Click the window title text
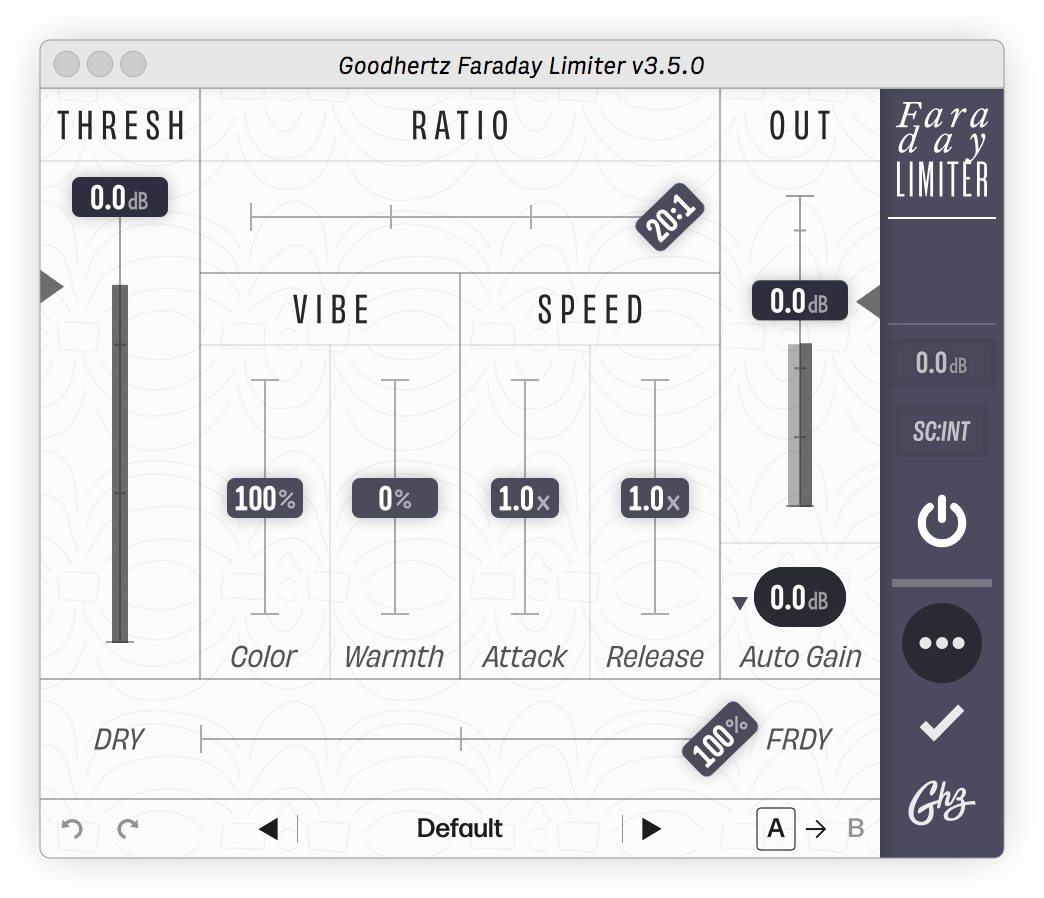 pyautogui.click(x=521, y=65)
